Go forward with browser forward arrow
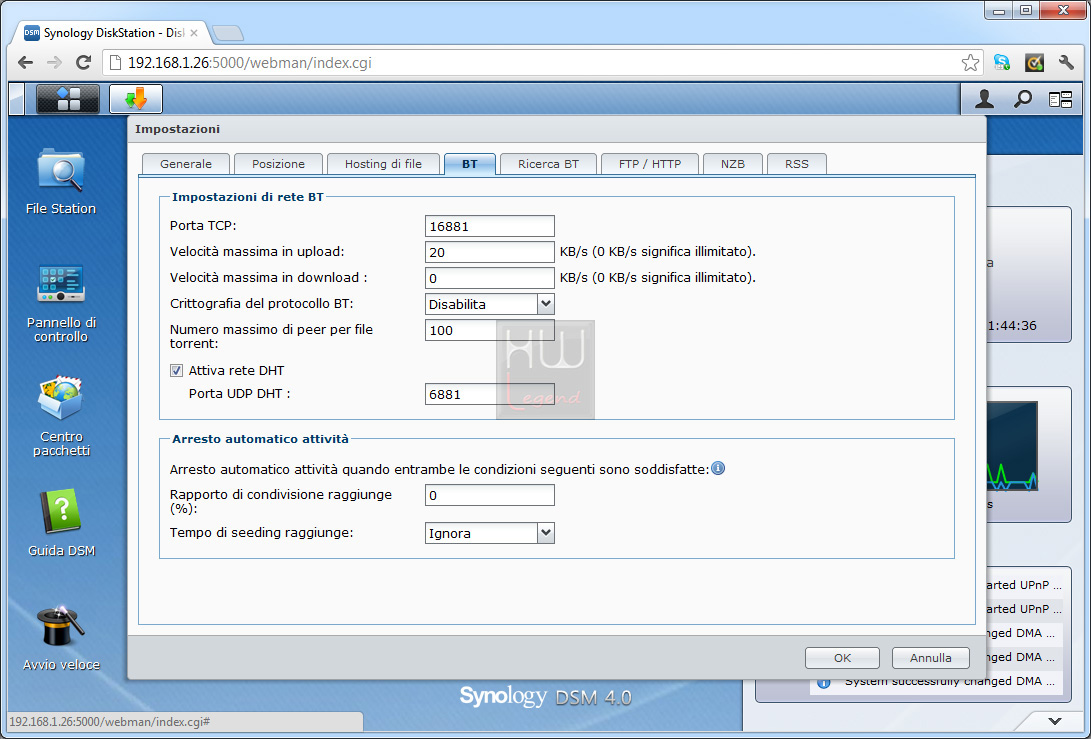1091x739 pixels. (x=54, y=63)
